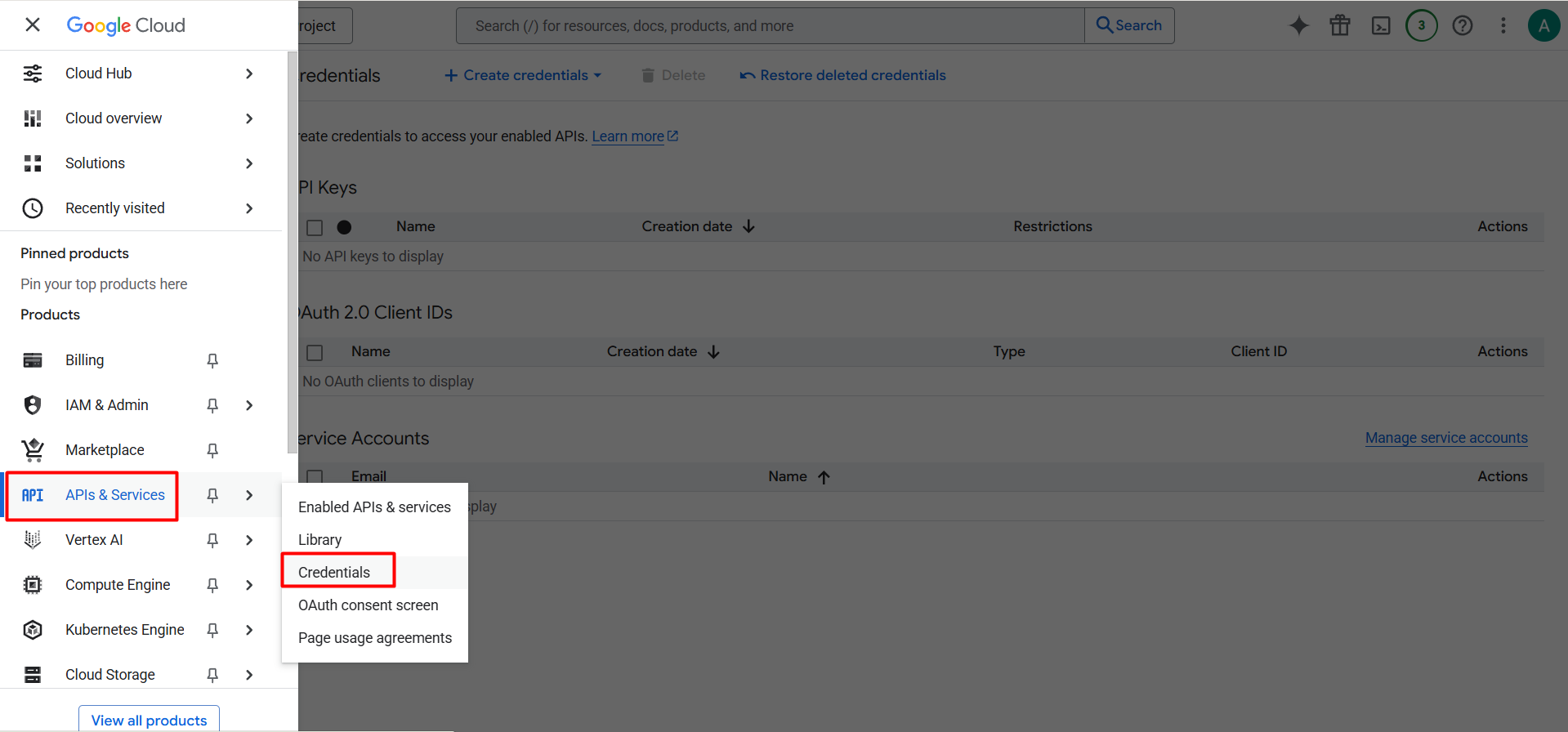Click Restore deleted credentials
Viewport: 1568px width, 732px height.
tap(842, 75)
